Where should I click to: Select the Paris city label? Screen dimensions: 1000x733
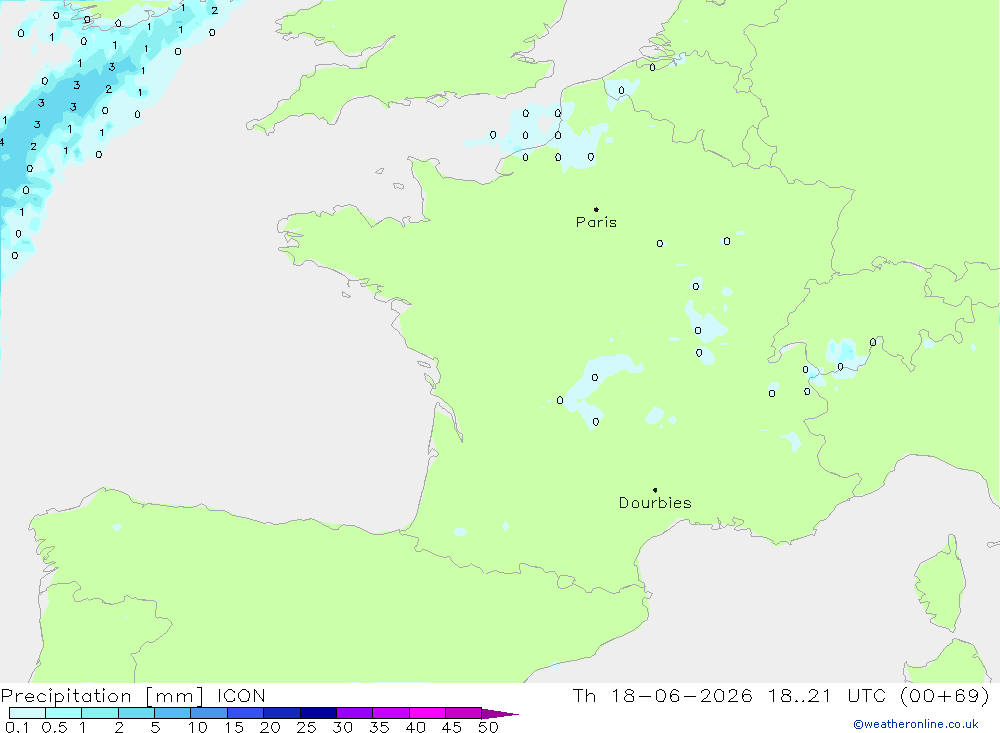point(596,222)
